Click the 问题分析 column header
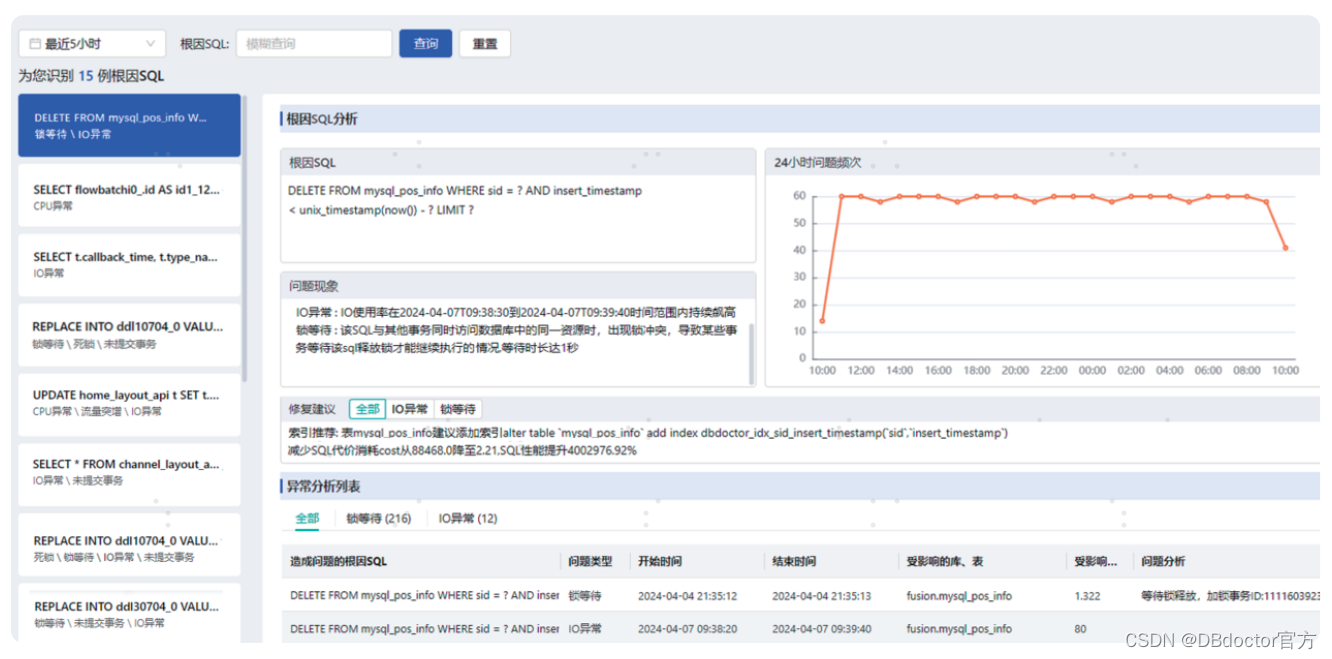 coord(1163,562)
